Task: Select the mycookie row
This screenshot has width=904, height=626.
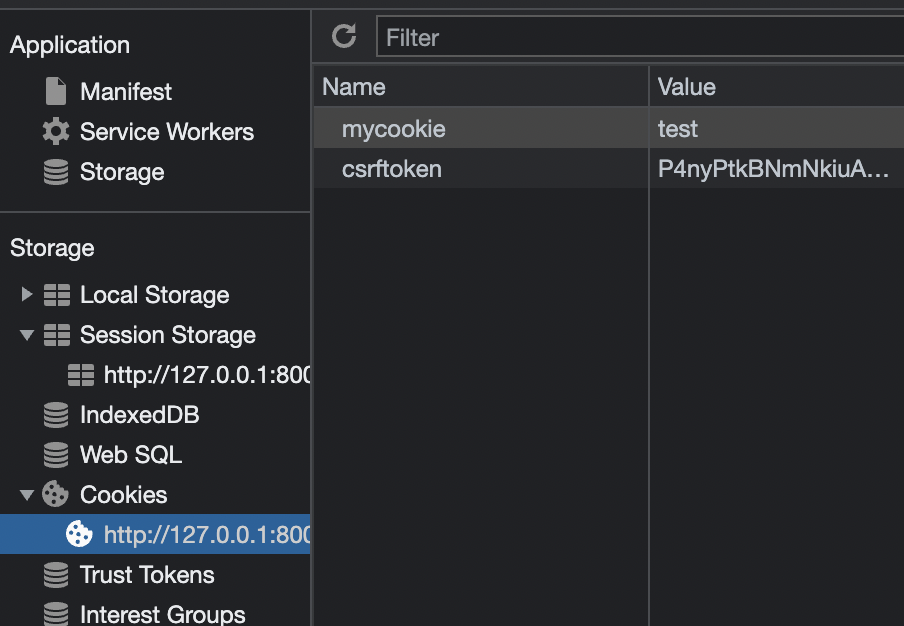Action: pyautogui.click(x=609, y=128)
